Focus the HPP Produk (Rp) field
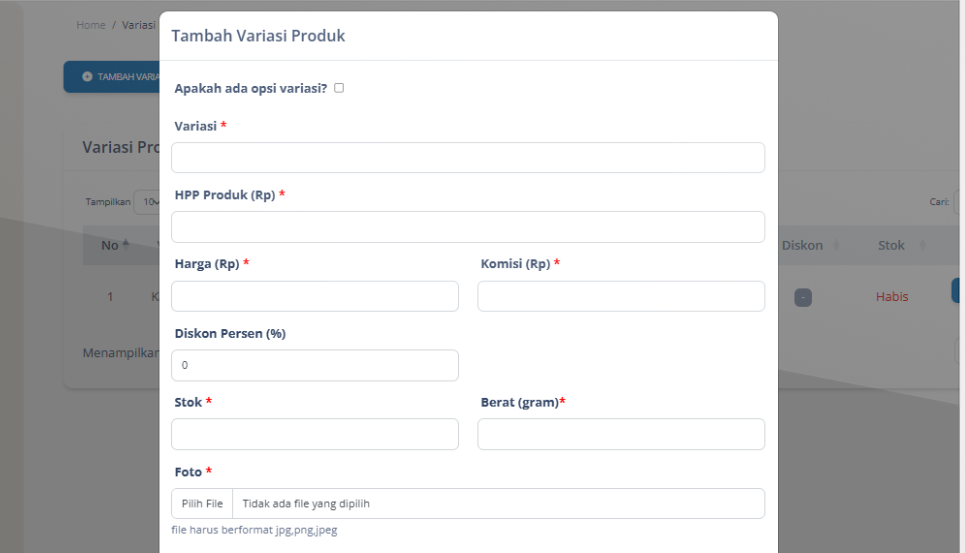Viewport: 965px width, 553px height. 468,227
